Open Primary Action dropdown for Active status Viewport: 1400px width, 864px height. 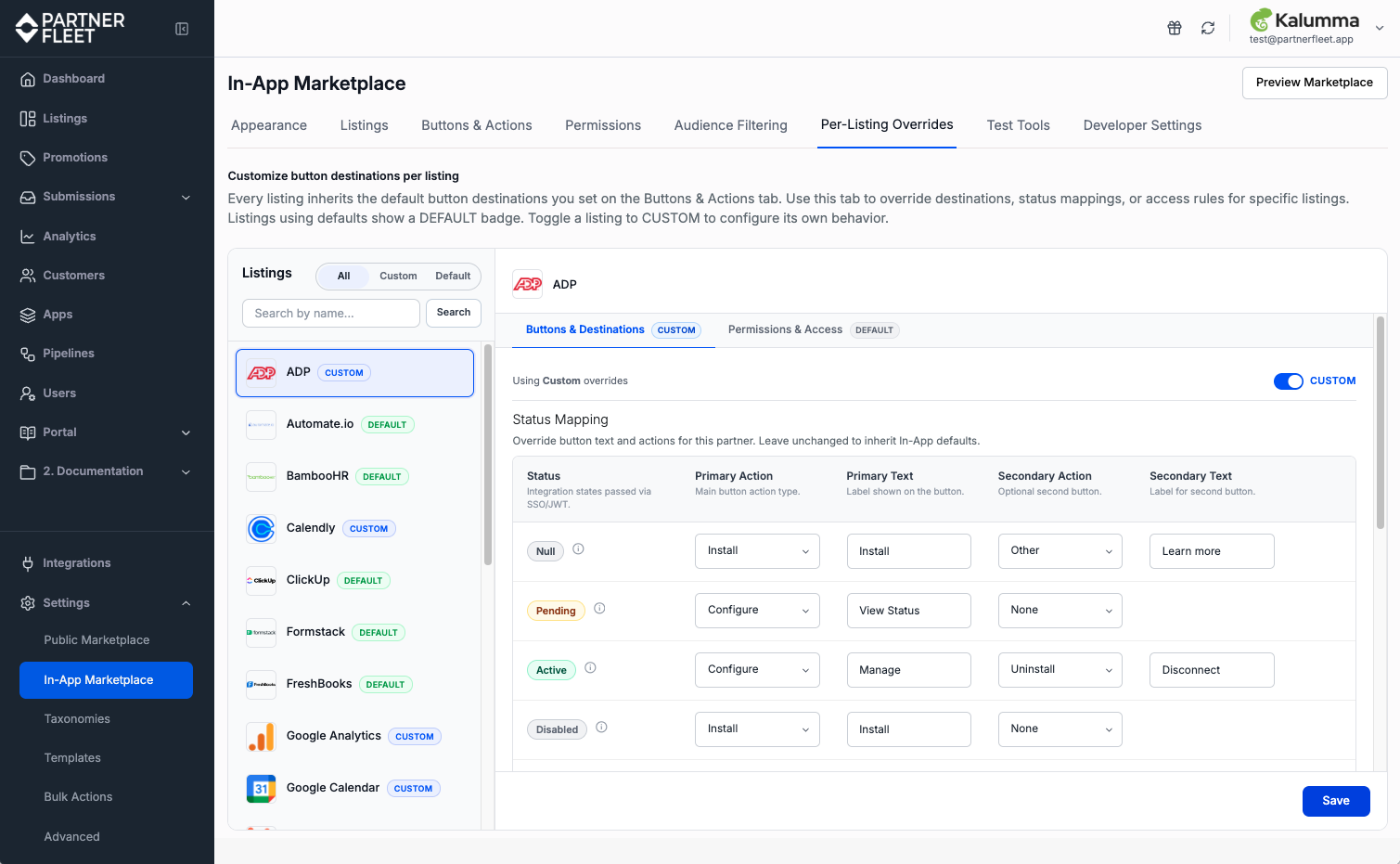click(757, 670)
